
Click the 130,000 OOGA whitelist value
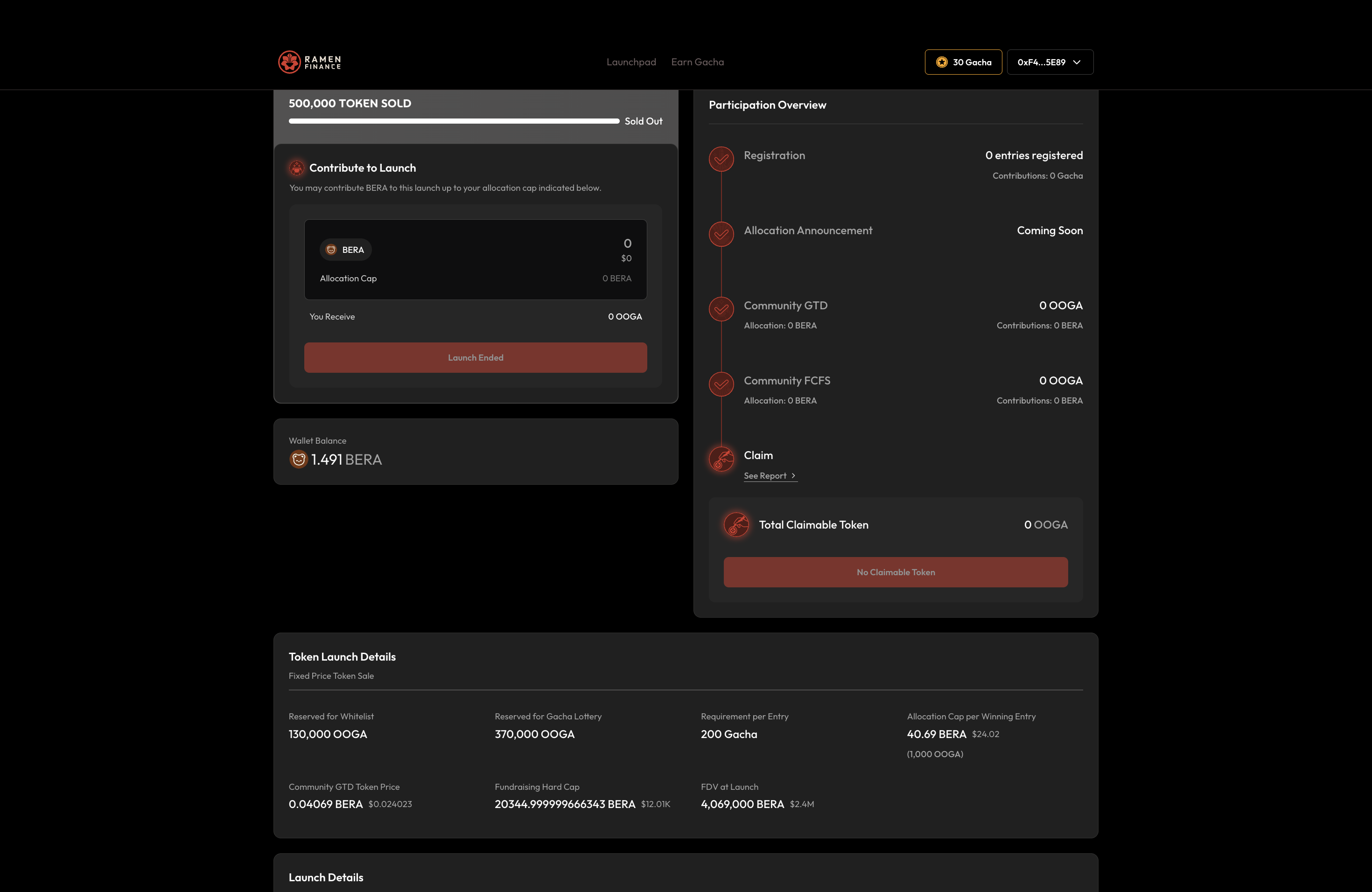(x=328, y=734)
